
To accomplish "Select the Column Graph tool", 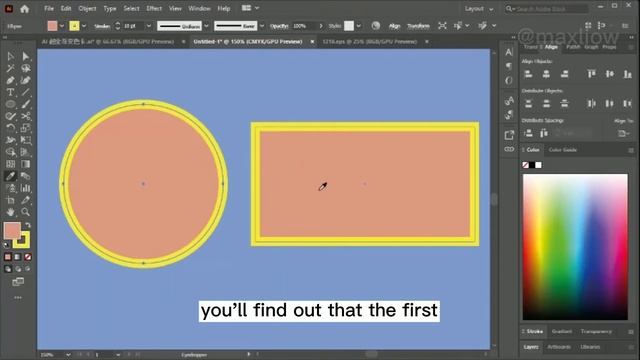I will click(25, 188).
